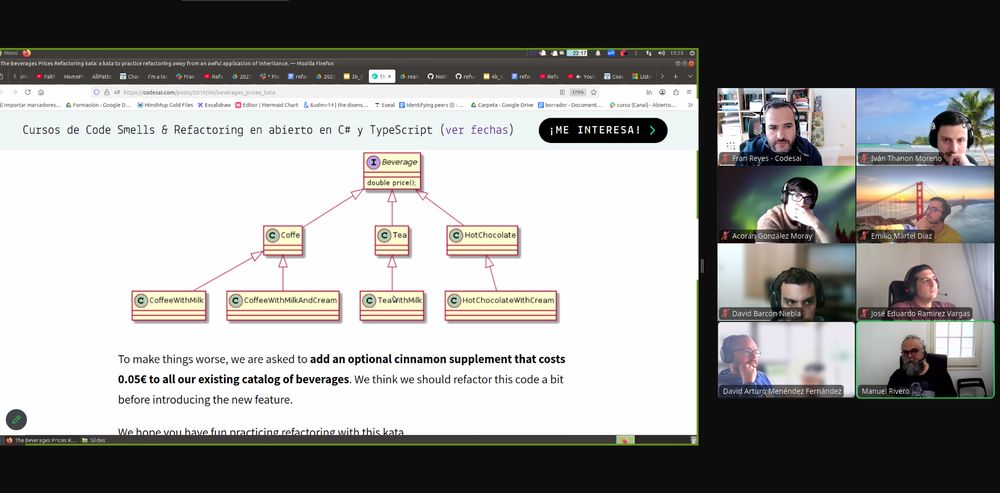Open the trash icon in bottom panel
Screen dimensions: 1000x493
(693, 440)
